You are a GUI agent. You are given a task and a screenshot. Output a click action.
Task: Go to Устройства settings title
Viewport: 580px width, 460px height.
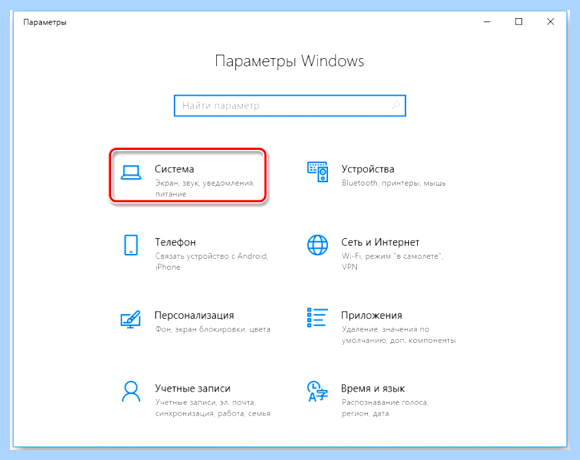pyautogui.click(x=368, y=169)
